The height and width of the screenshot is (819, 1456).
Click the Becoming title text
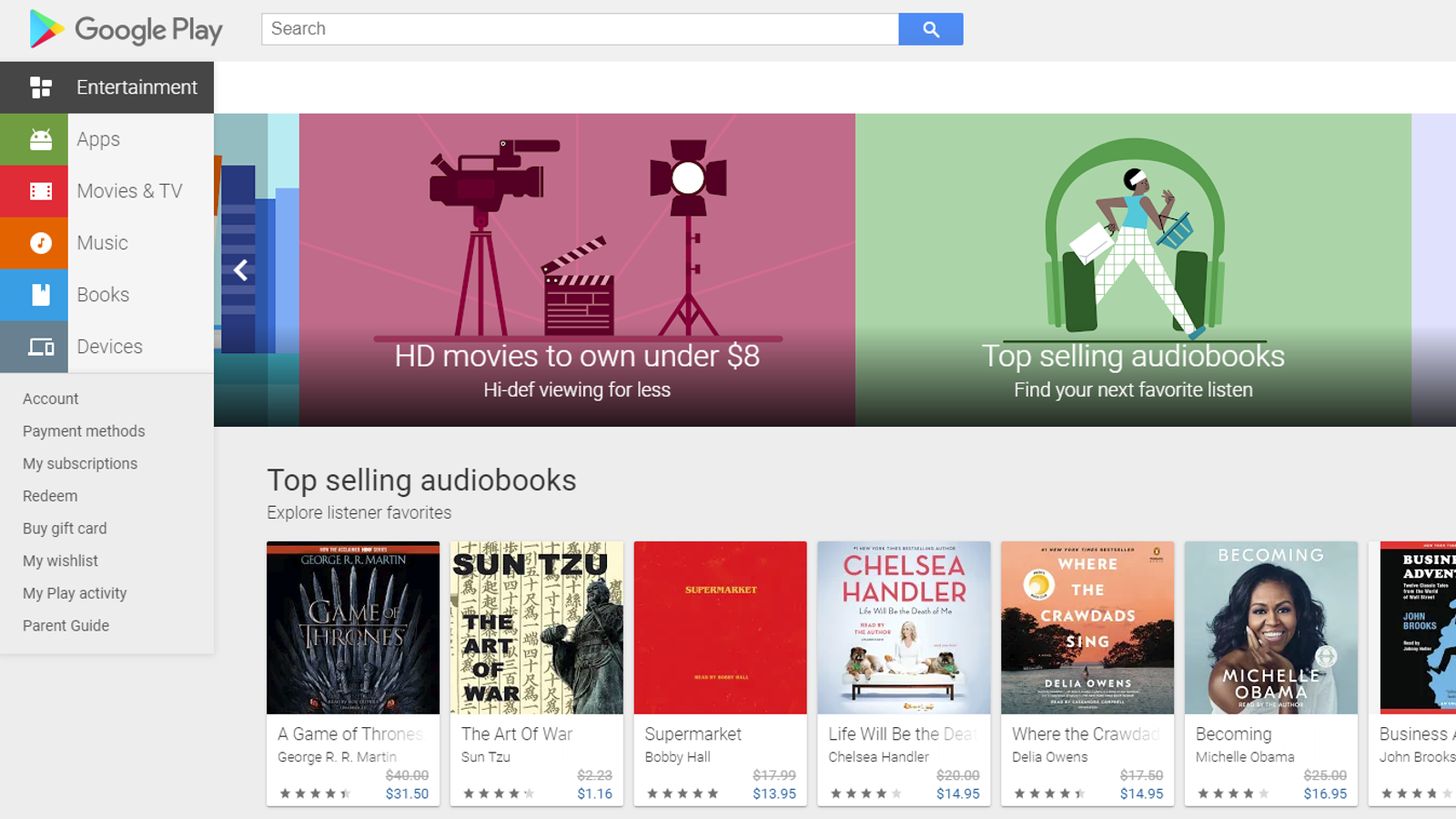click(x=1233, y=734)
